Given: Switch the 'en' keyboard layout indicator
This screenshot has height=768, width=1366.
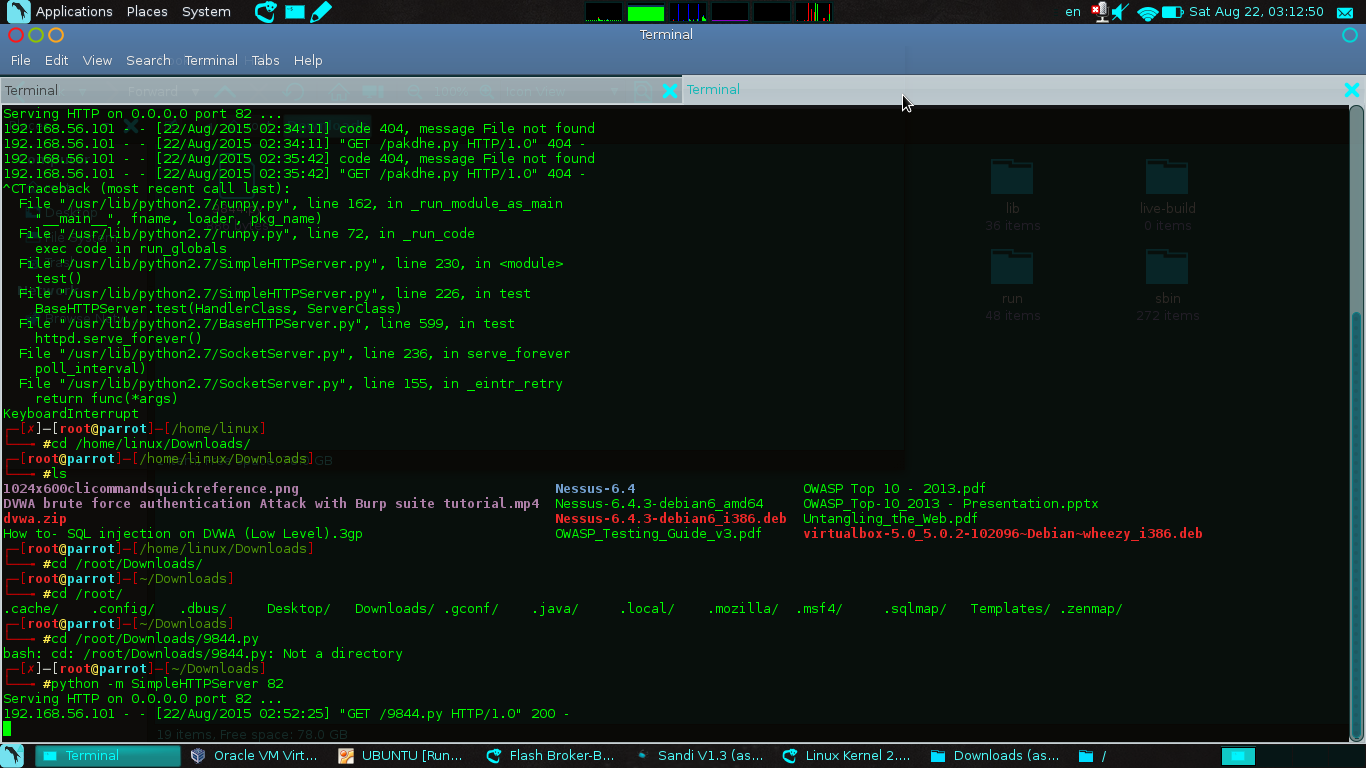Looking at the screenshot, I should (1072, 12).
